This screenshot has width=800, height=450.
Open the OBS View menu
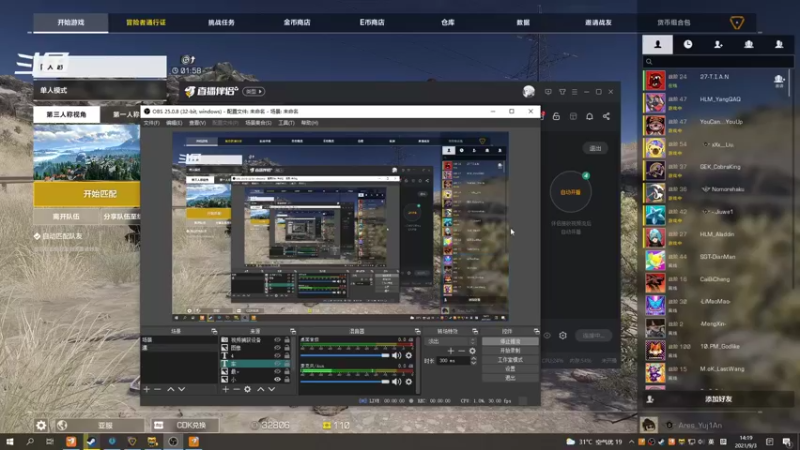(x=197, y=123)
